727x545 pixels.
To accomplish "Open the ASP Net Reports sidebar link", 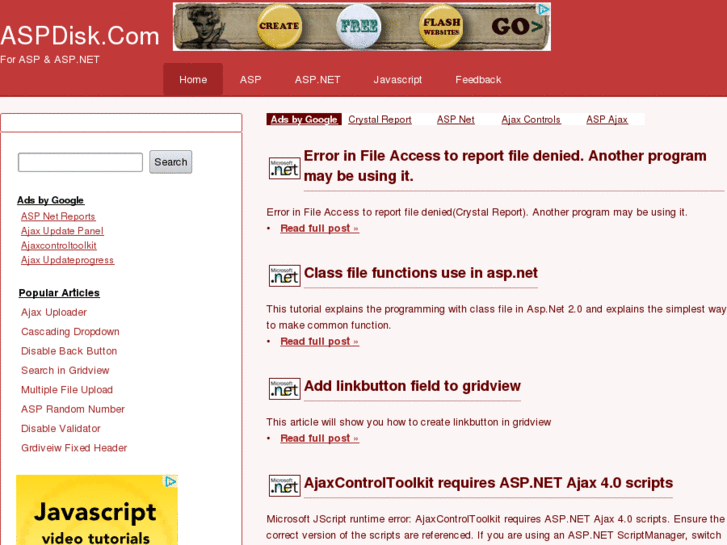I will [58, 217].
